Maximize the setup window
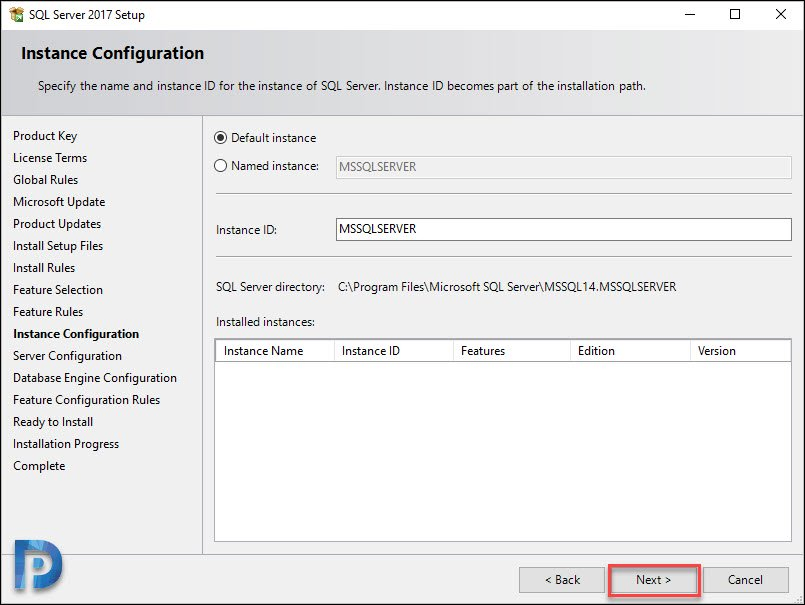The width and height of the screenshot is (805, 605). [735, 14]
